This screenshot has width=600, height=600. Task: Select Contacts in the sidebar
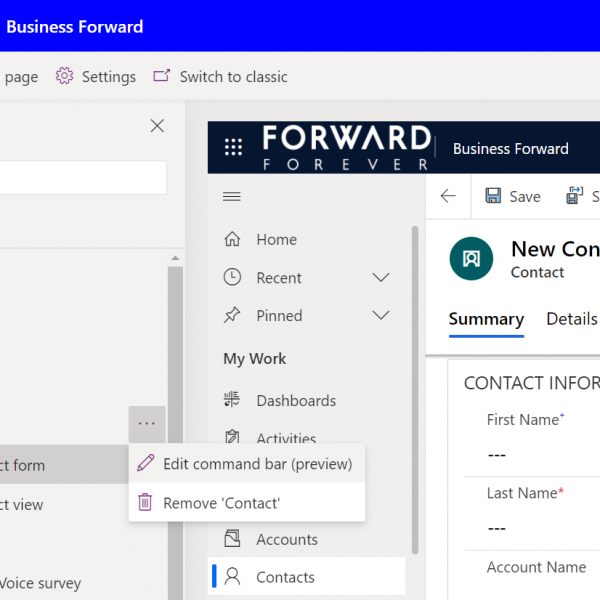285,577
